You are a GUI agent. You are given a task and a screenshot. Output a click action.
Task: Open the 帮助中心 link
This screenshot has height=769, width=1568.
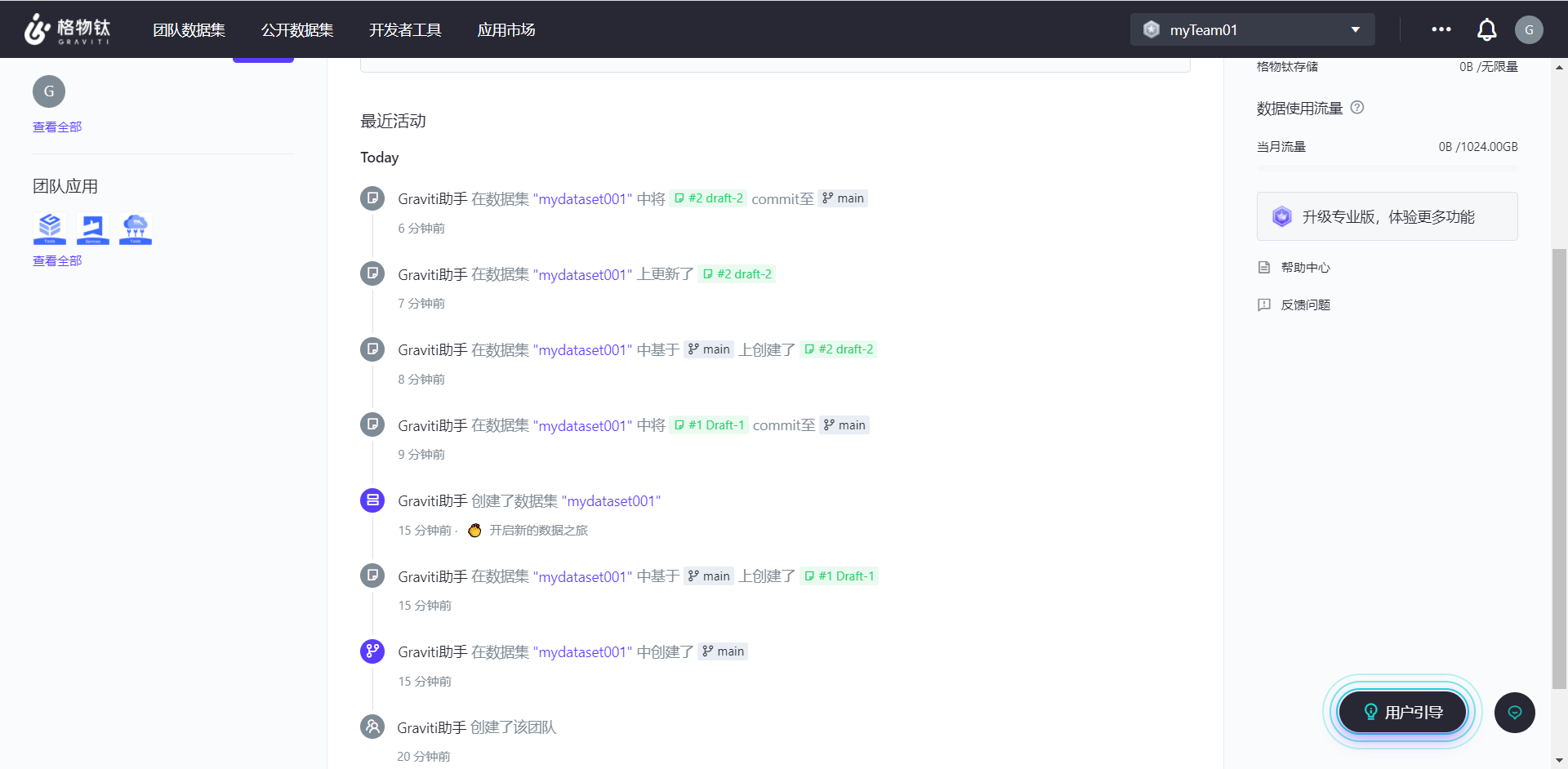click(1305, 268)
